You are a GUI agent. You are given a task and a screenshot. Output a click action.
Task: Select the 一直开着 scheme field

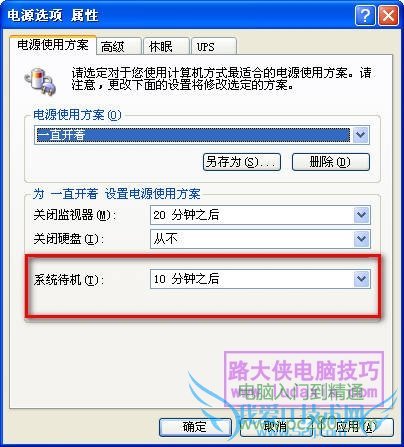(x=193, y=135)
